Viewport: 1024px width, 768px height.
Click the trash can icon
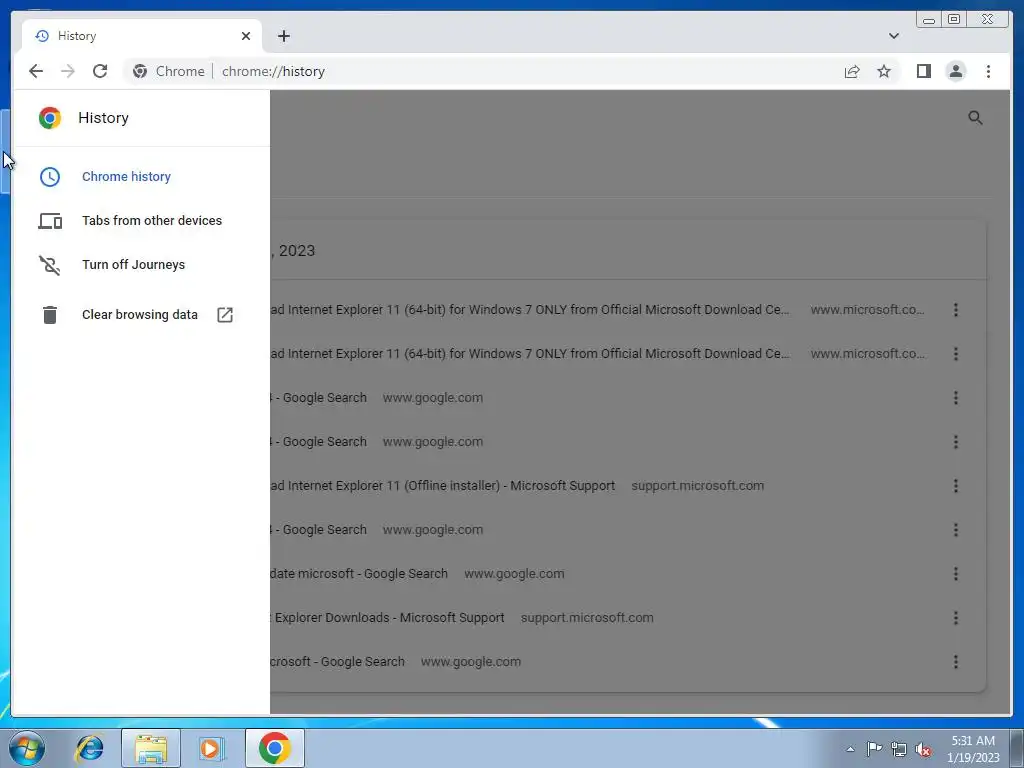(x=50, y=315)
